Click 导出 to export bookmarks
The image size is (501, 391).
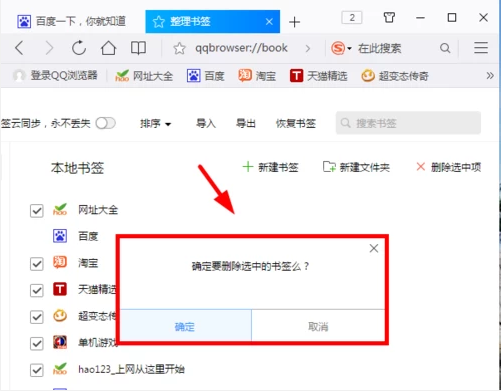point(246,123)
